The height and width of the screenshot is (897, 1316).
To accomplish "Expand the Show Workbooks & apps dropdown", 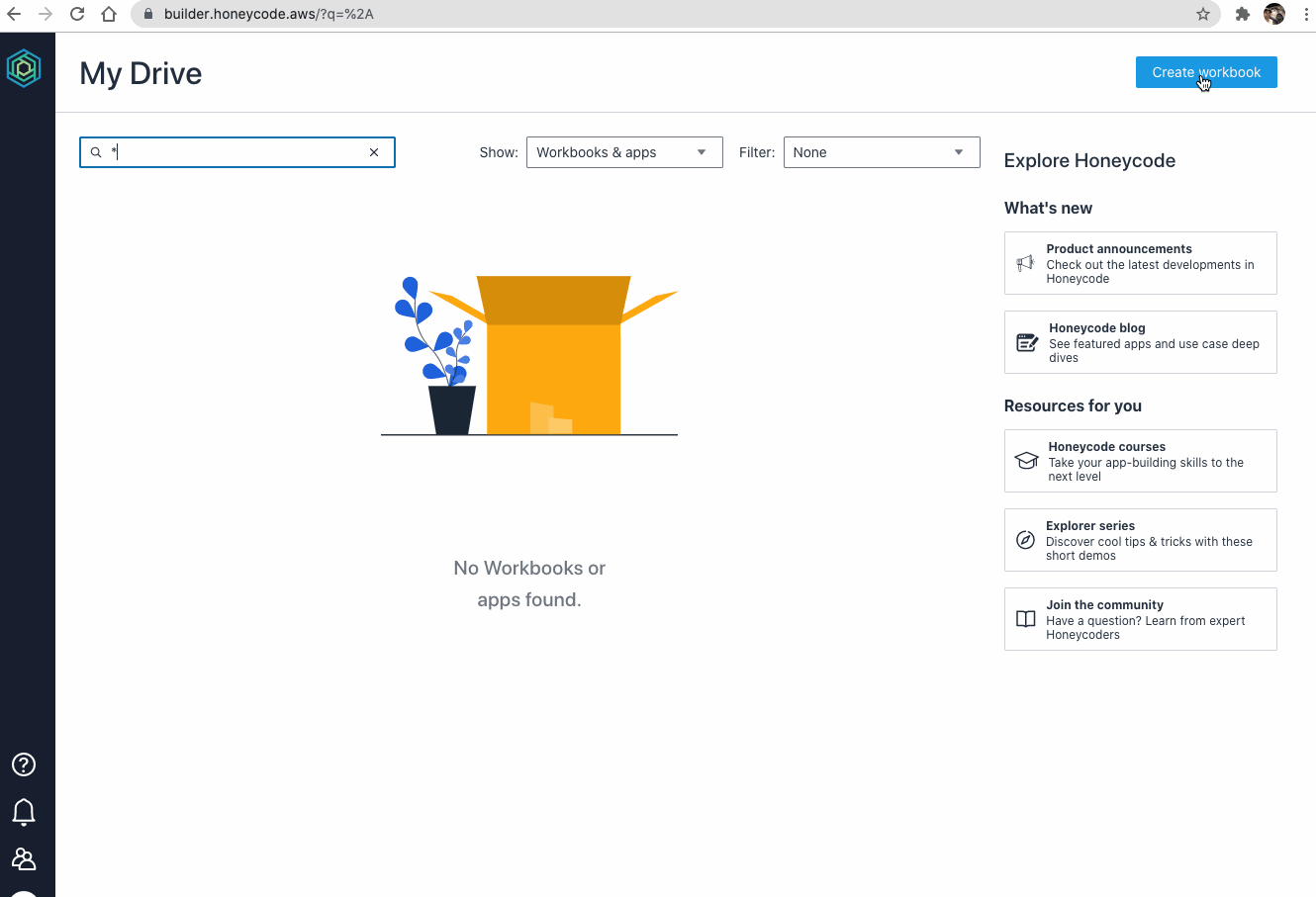I will [624, 152].
